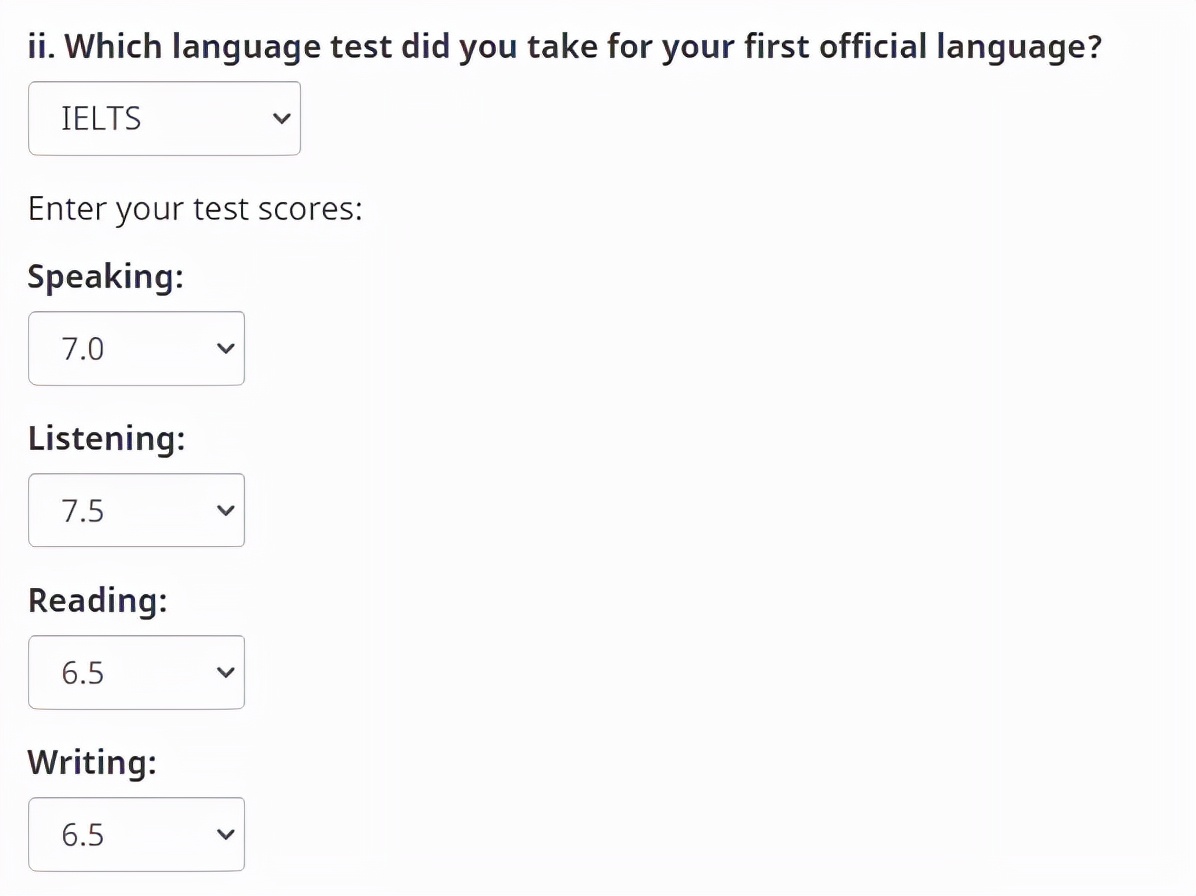Screen dimensions: 1196x896
Task: Click the 7.0 value under Speaking
Action: (x=82, y=349)
